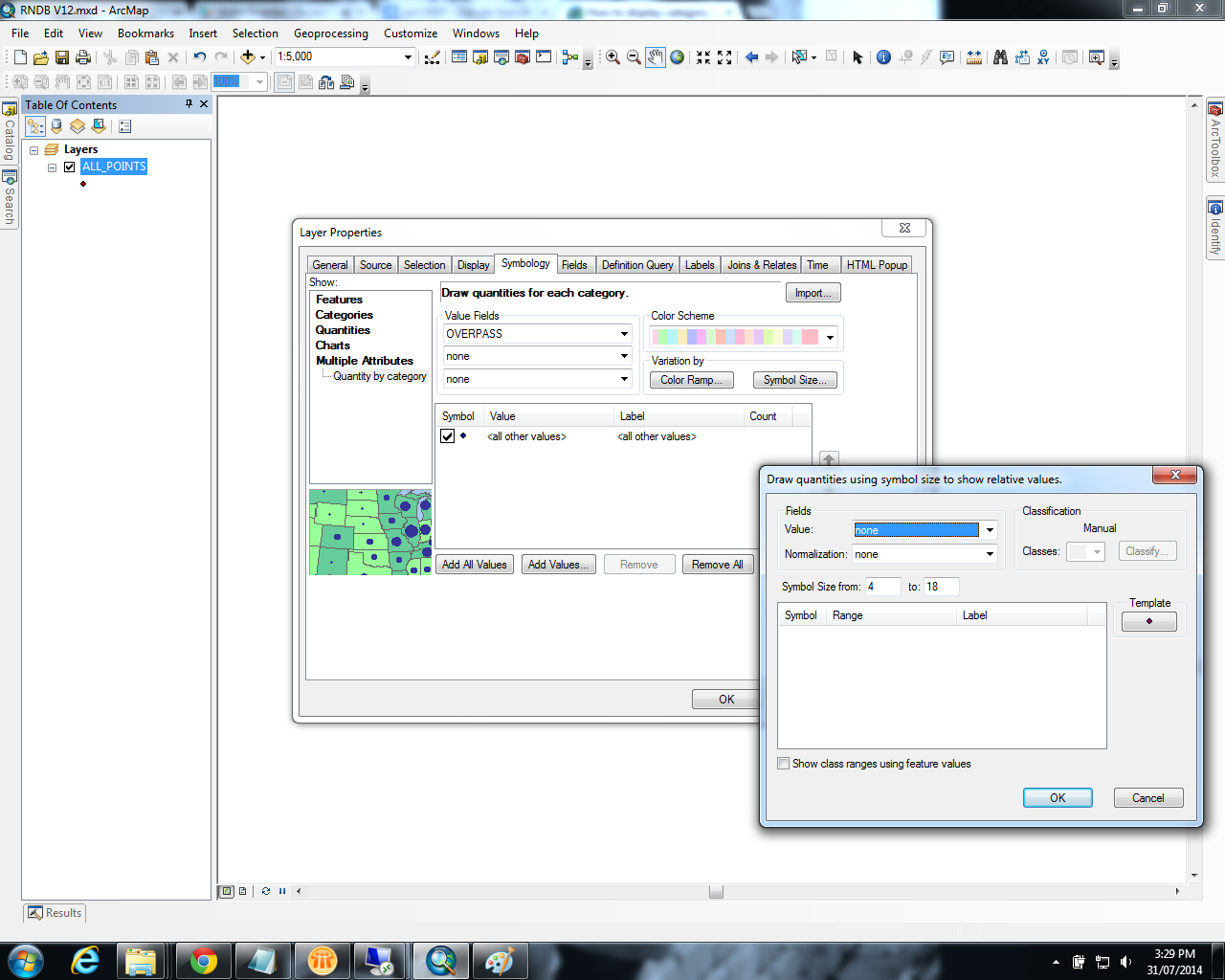1225x980 pixels.
Task: Click the Add All Values button
Action: [475, 565]
